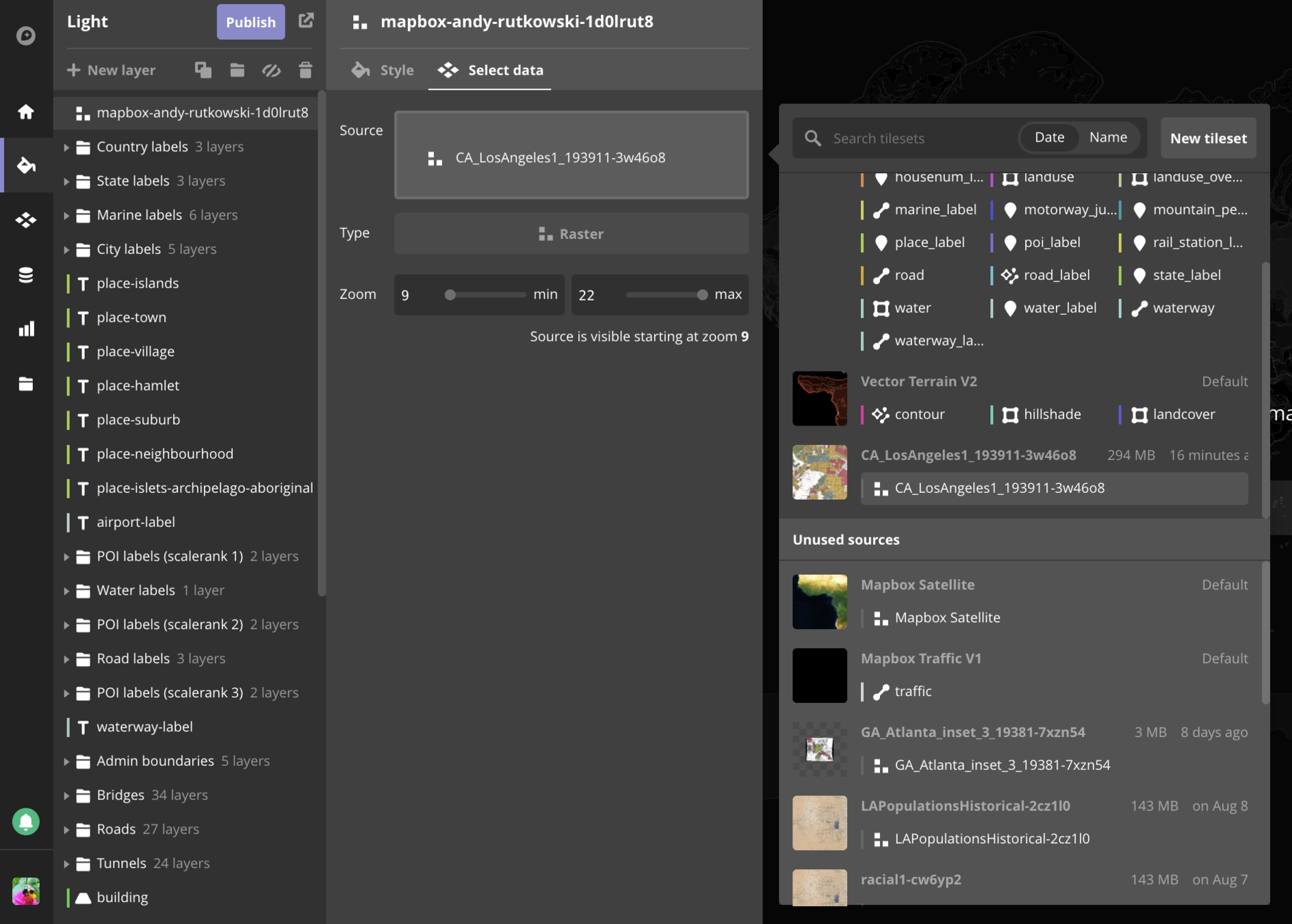
Task: Open the Source CA_LosAngeles1 selector box
Action: click(x=571, y=155)
